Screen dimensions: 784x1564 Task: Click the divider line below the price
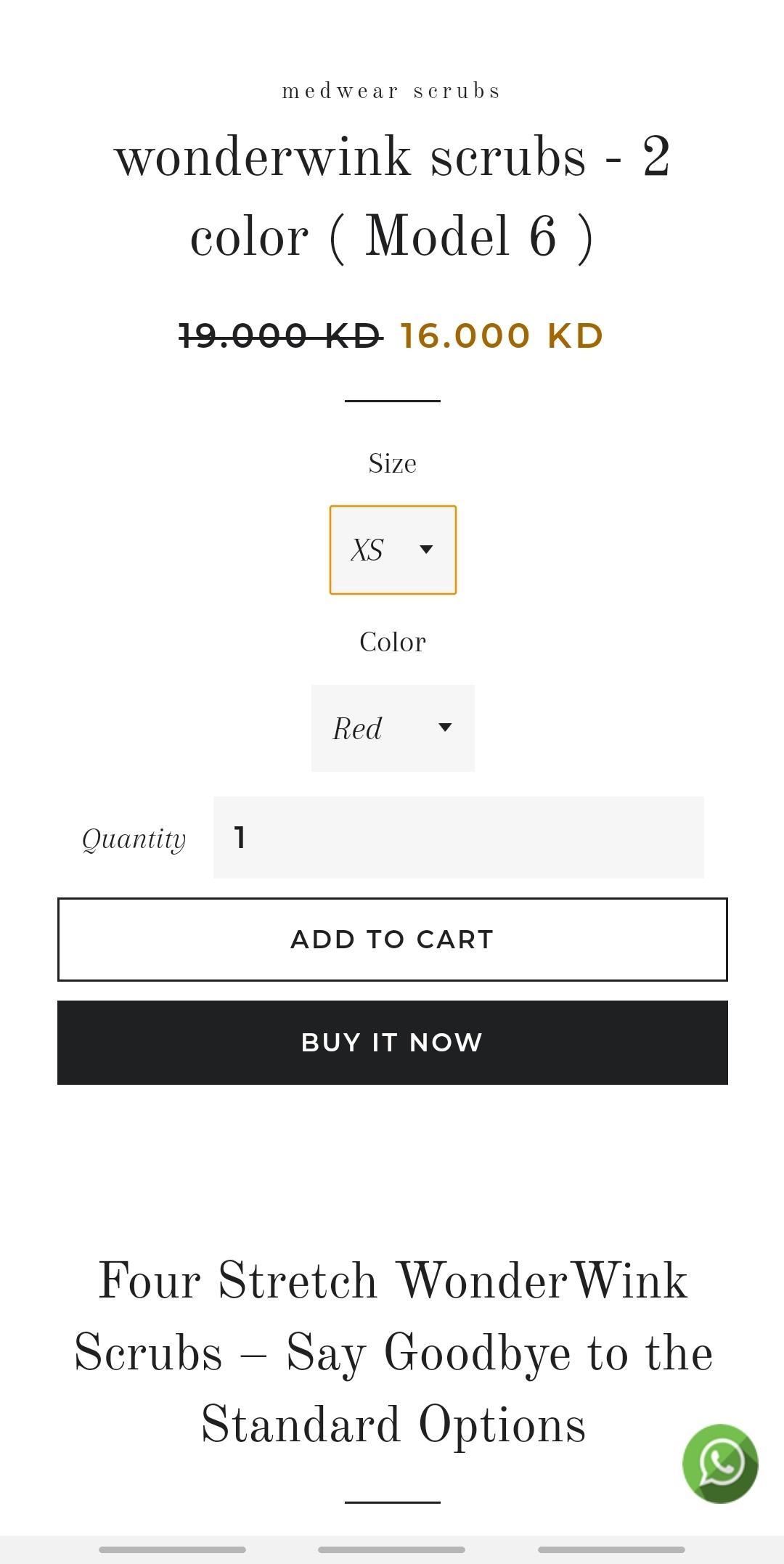pos(392,400)
